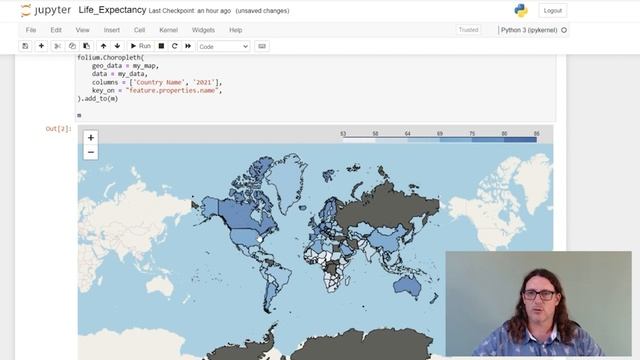The image size is (640, 360).
Task: Click the Trusted notebook indicator
Action: pyautogui.click(x=468, y=30)
